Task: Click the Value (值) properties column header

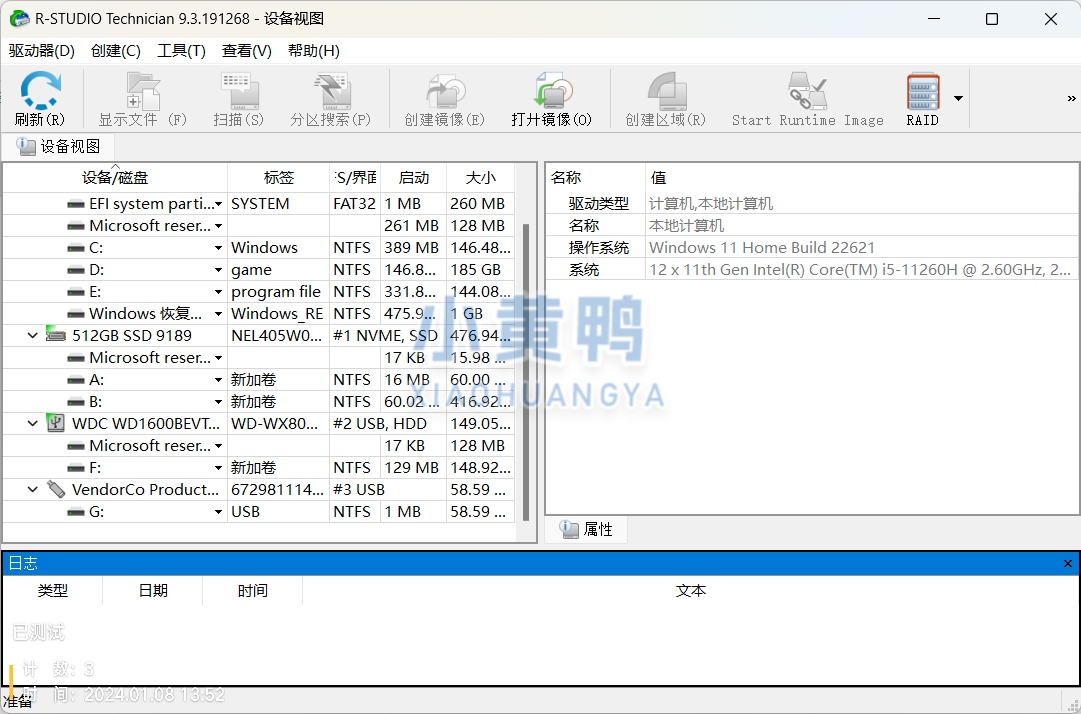Action: click(862, 178)
